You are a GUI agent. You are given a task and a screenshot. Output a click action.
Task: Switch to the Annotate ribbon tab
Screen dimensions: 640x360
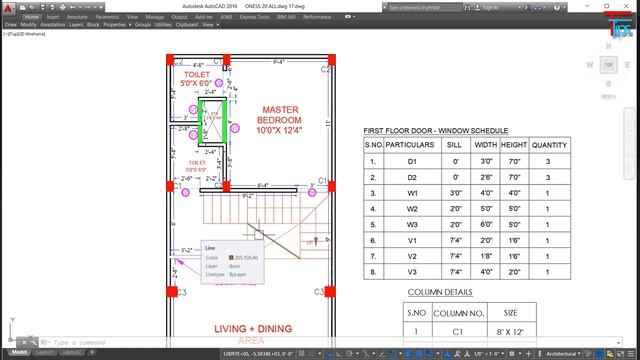click(77, 17)
